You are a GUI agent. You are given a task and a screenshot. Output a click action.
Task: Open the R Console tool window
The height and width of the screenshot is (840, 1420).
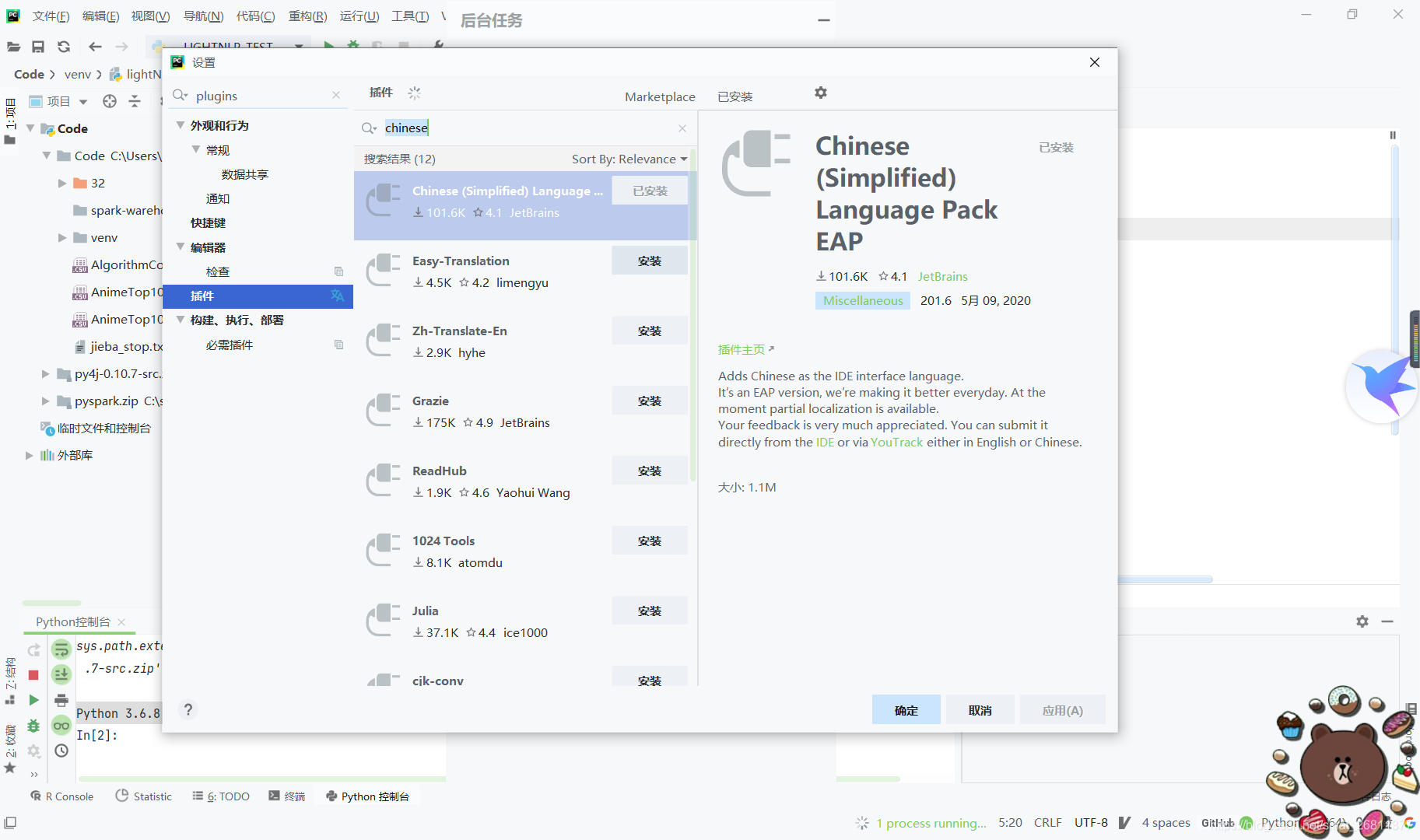61,796
